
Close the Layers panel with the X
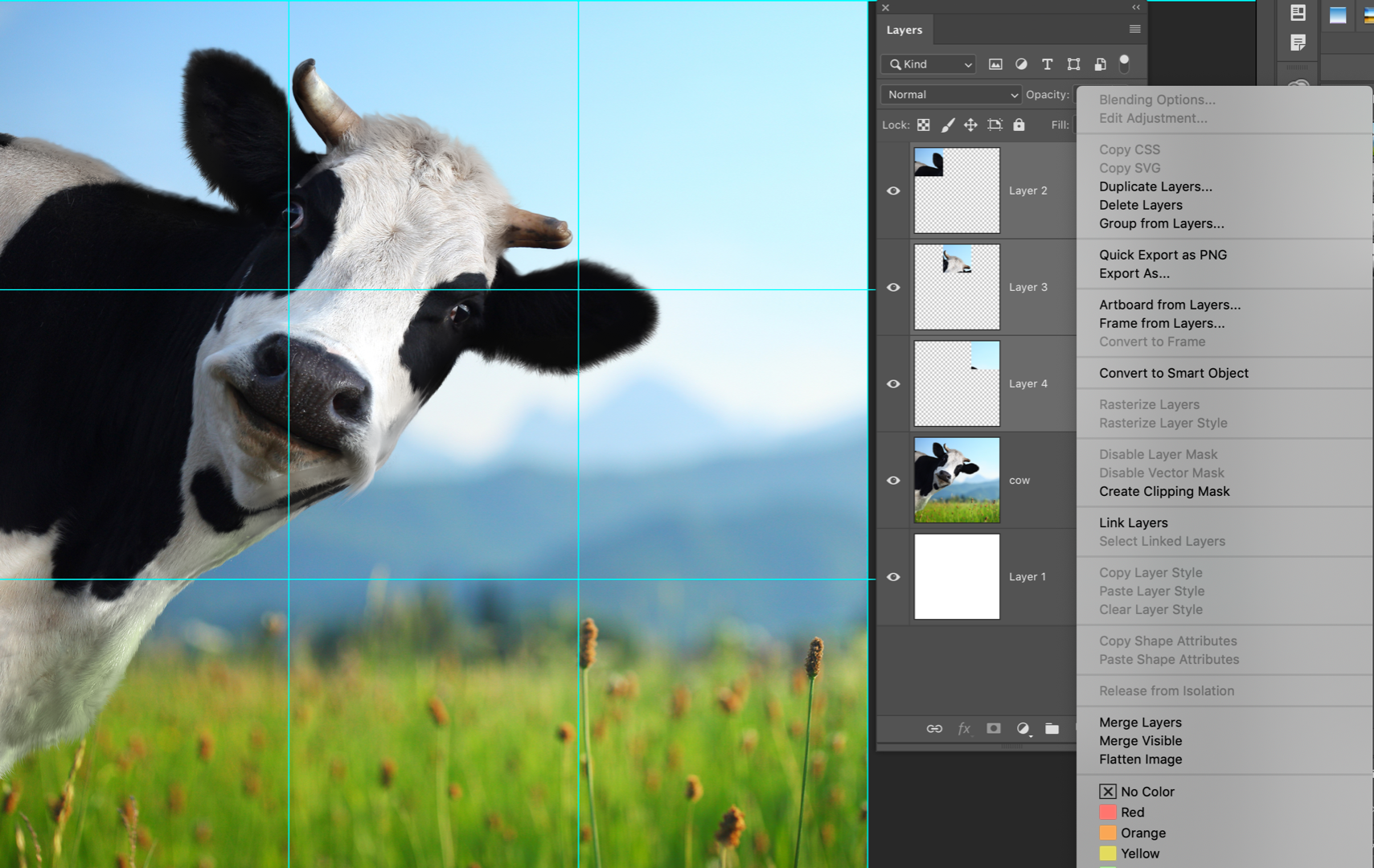pyautogui.click(x=885, y=7)
